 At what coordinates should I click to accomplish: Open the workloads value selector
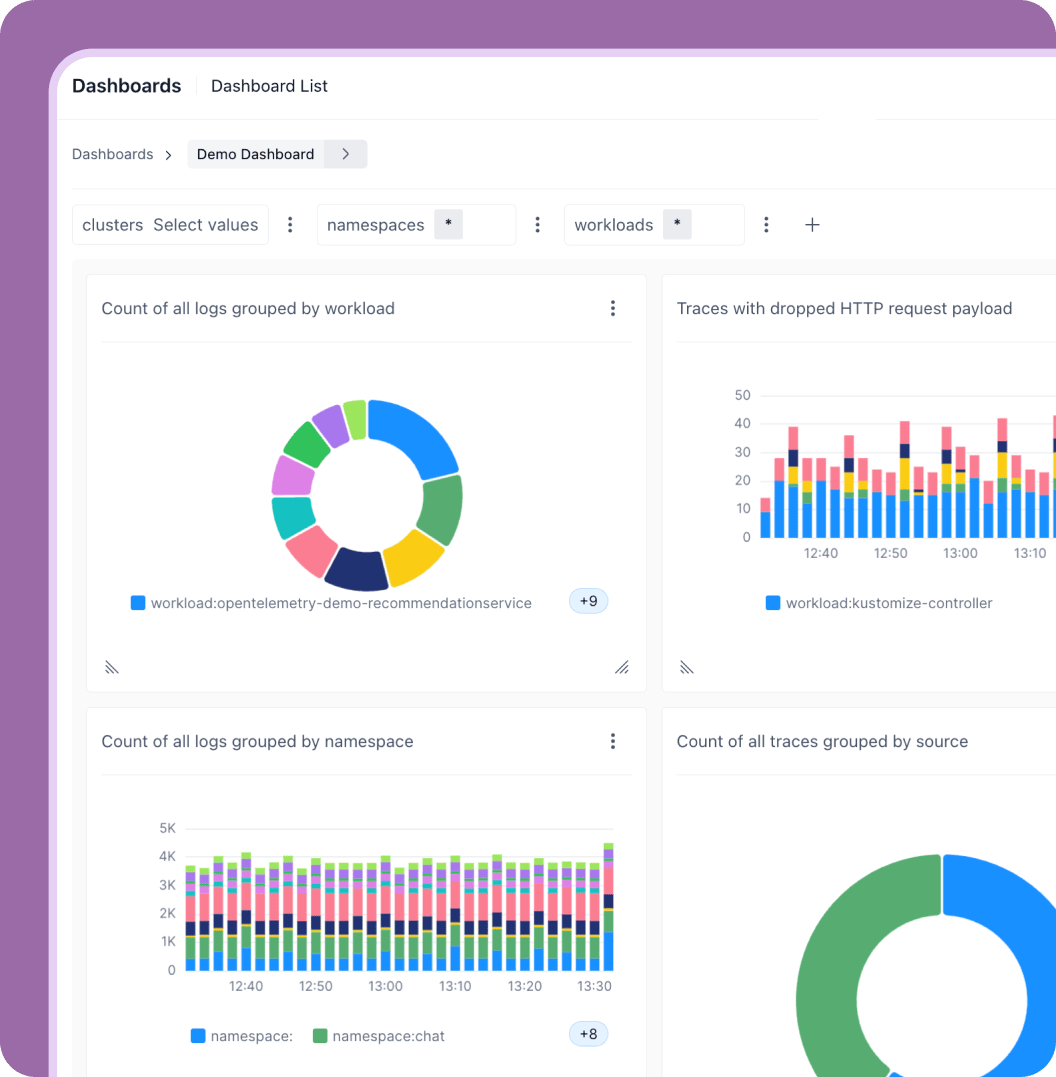coord(654,225)
